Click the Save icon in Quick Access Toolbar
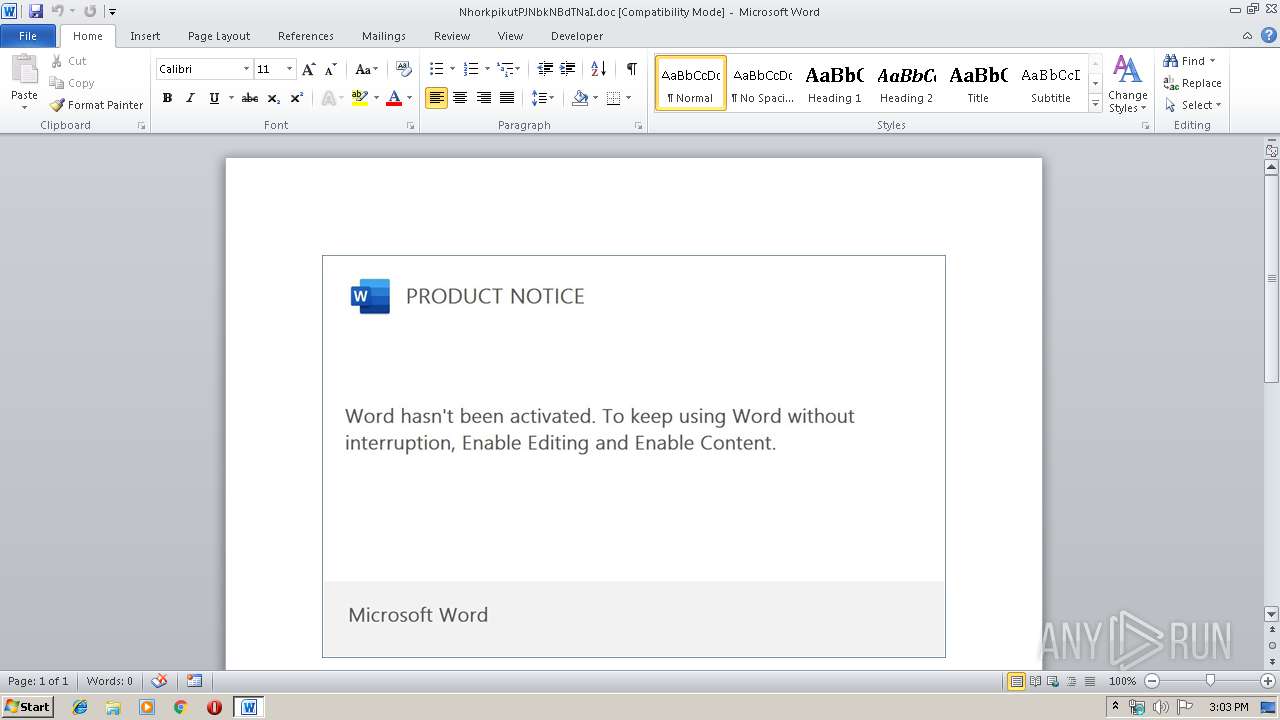 pos(36,11)
